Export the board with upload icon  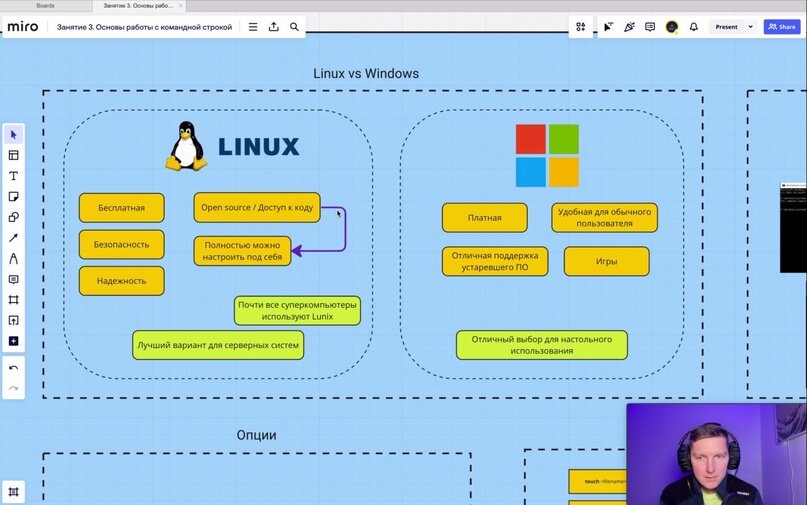pos(274,27)
